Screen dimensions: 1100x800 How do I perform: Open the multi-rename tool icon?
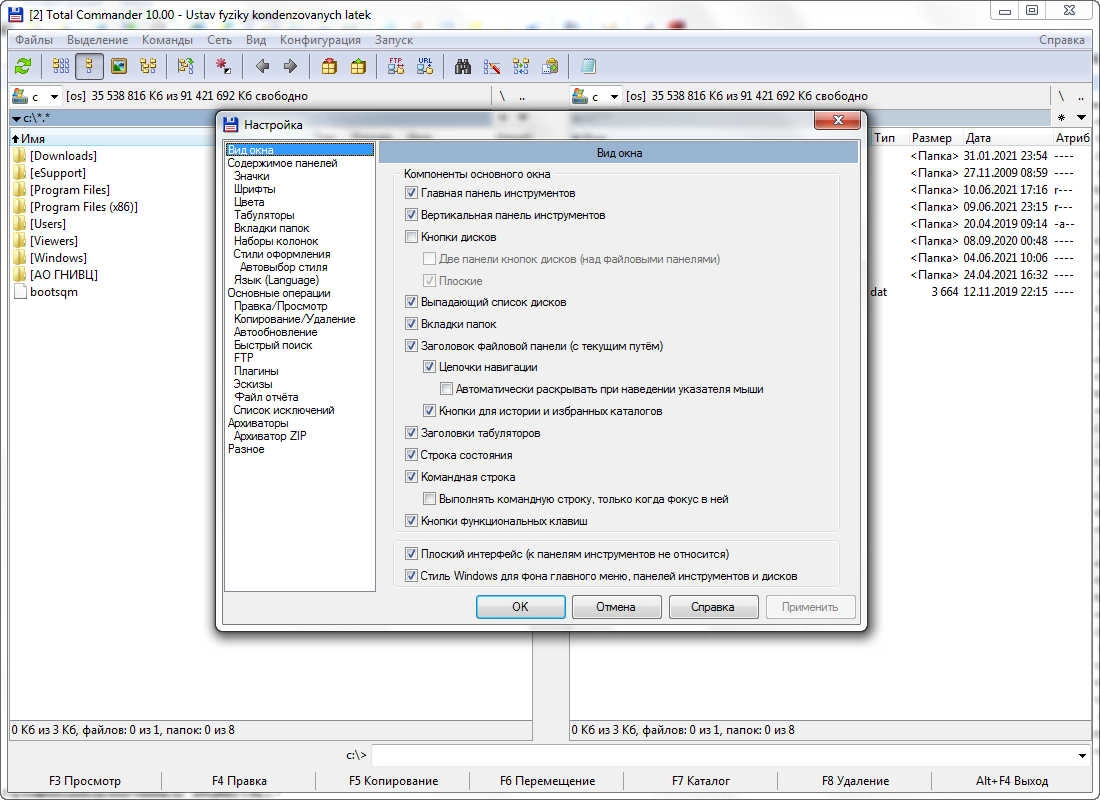tap(492, 67)
